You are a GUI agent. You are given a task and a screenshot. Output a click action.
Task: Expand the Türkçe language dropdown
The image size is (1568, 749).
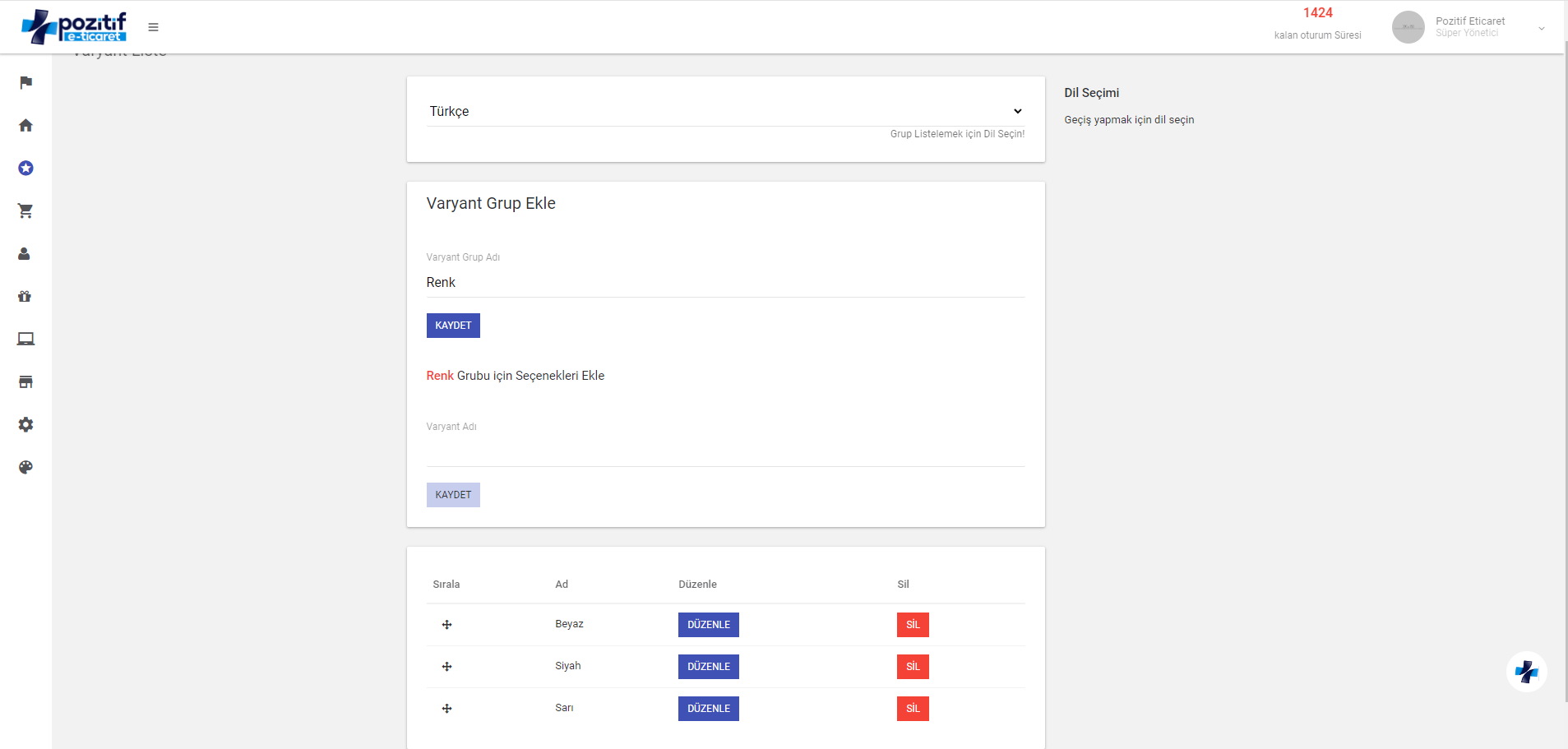point(724,111)
